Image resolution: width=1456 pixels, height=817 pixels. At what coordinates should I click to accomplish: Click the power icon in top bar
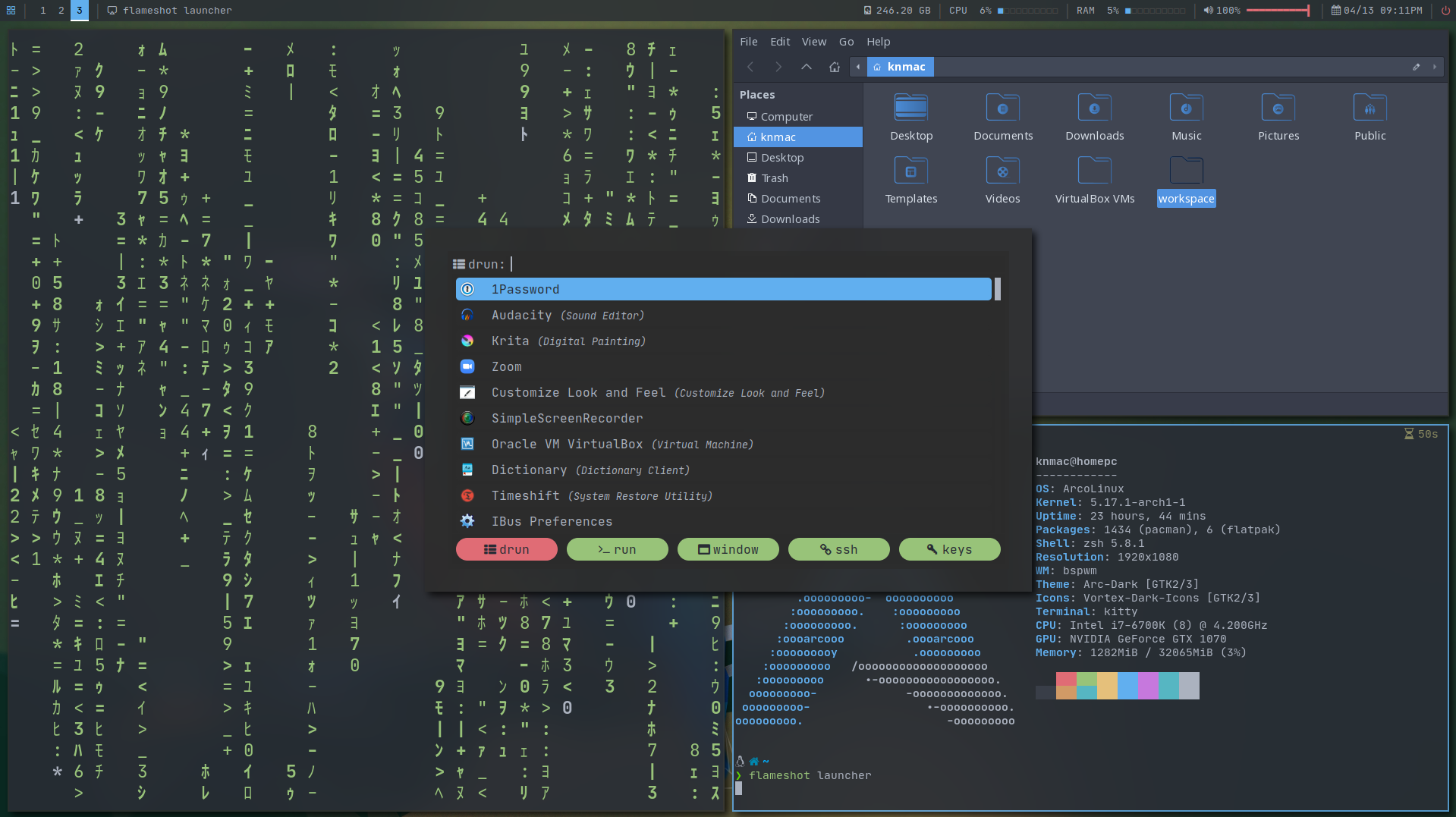[x=1445, y=11]
